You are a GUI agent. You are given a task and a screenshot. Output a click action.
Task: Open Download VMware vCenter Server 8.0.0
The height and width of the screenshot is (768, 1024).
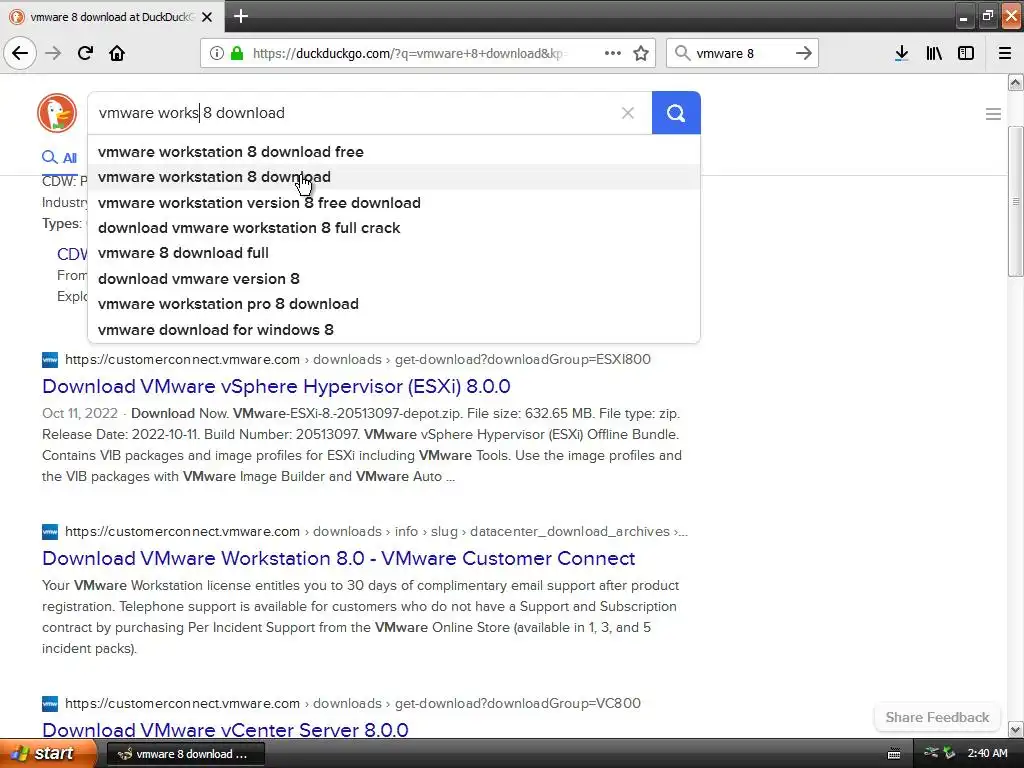pos(225,729)
